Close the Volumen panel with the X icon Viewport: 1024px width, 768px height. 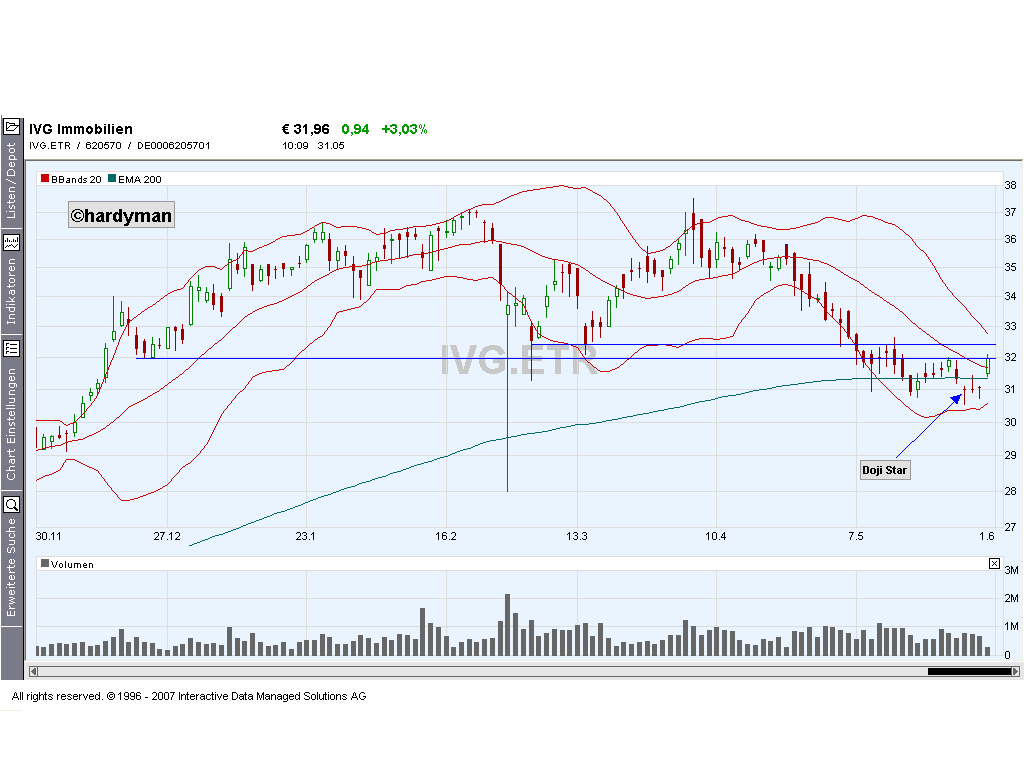(x=993, y=563)
